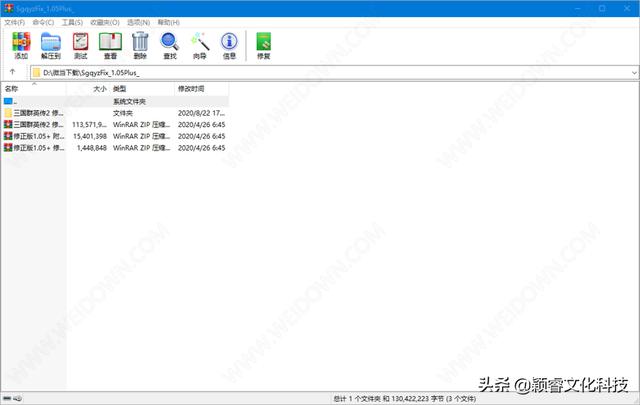Sort by the 大小 (Size) column header
The width and height of the screenshot is (640, 405).
[88, 89]
